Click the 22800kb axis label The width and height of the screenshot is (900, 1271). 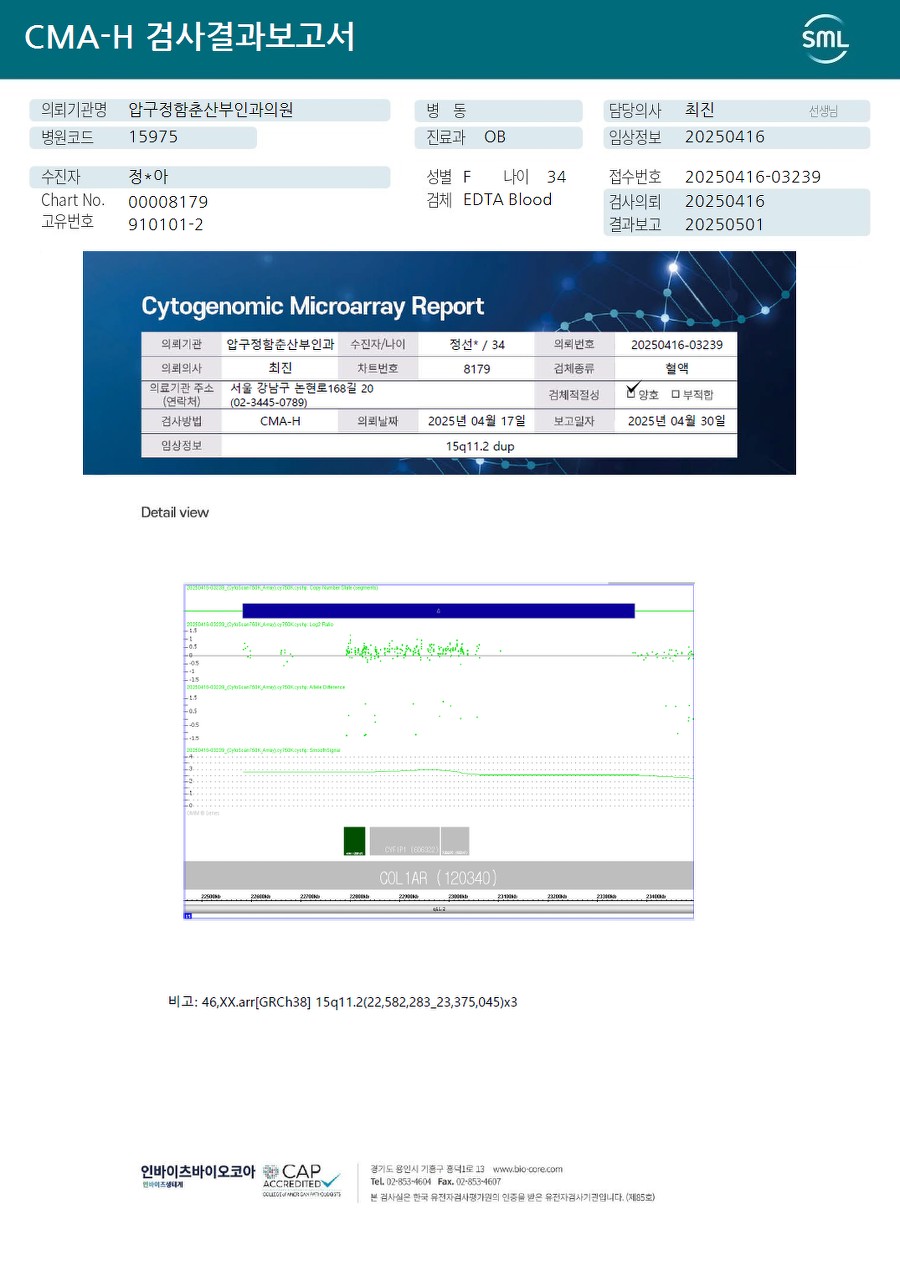359,897
